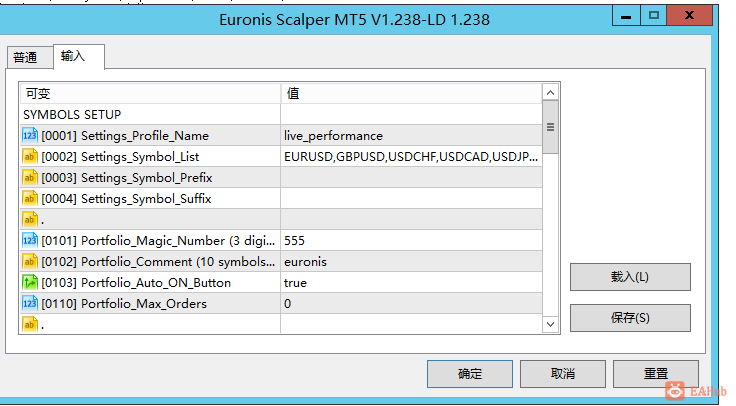Click the 值 column header
The image size is (736, 406).
coord(411,93)
